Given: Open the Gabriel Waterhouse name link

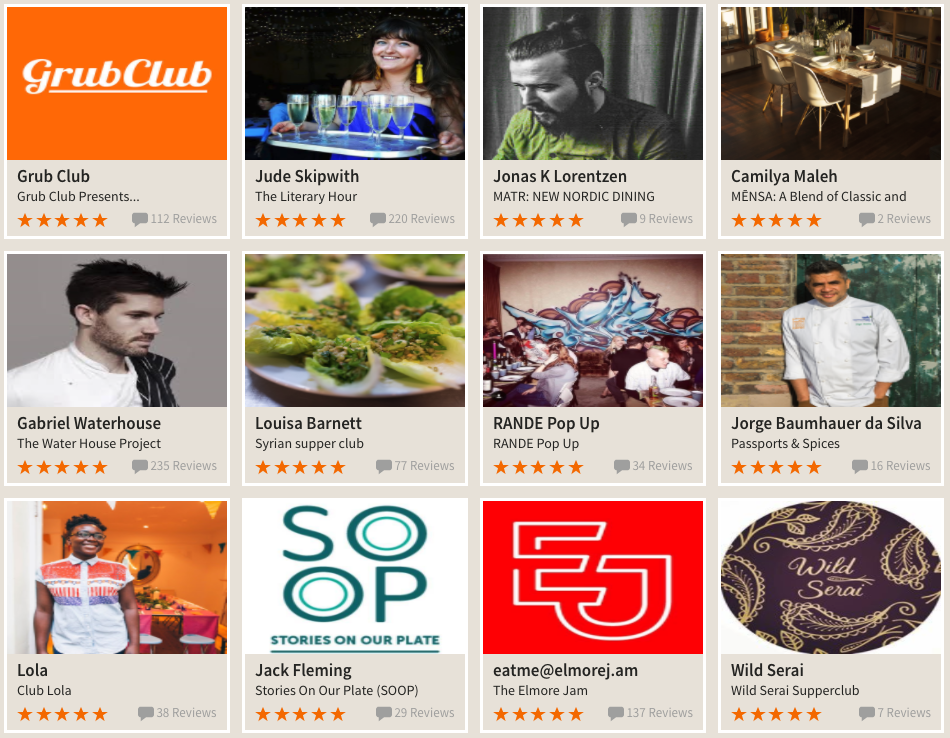Looking at the screenshot, I should click(x=89, y=423).
